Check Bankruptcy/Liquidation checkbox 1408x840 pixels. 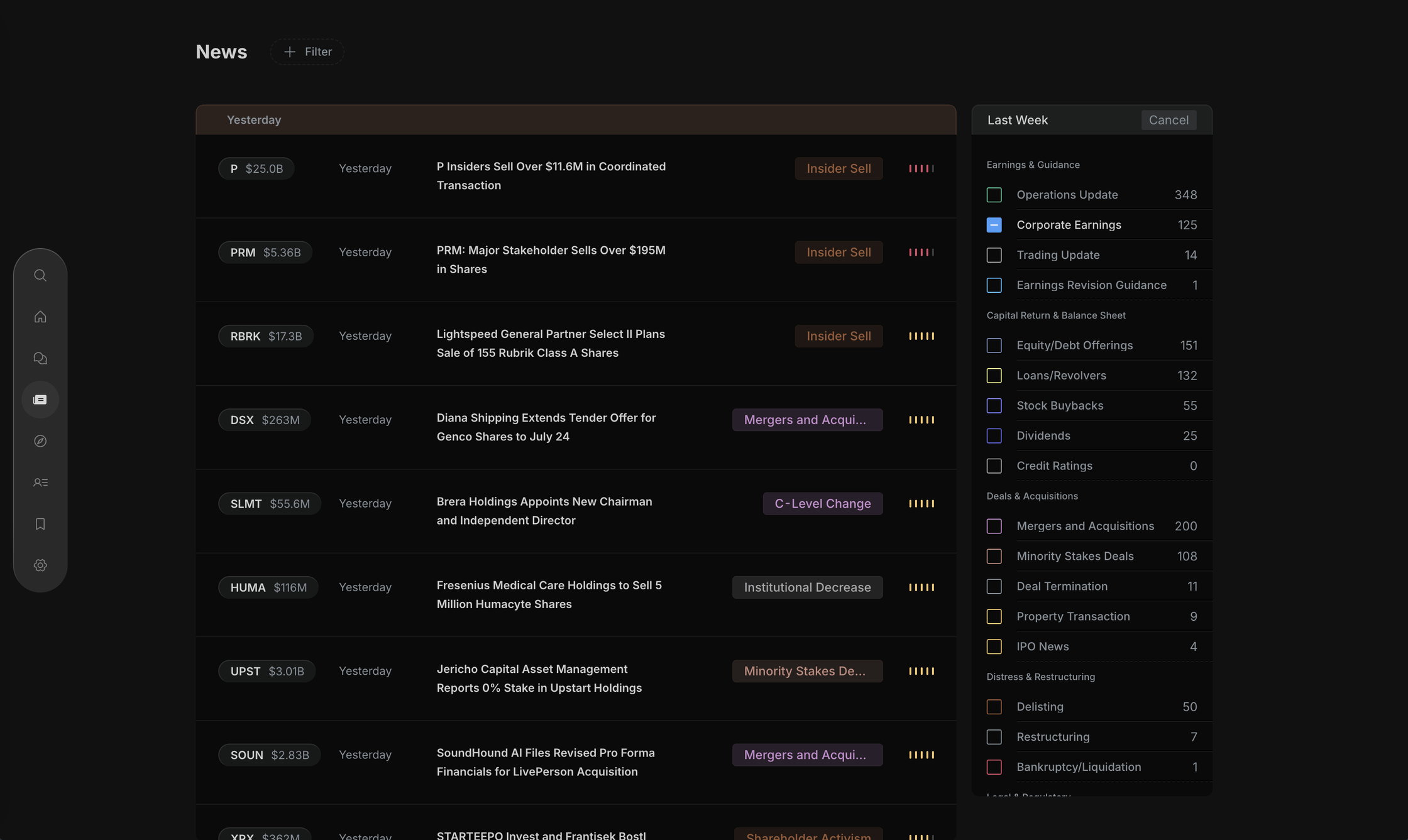point(994,768)
